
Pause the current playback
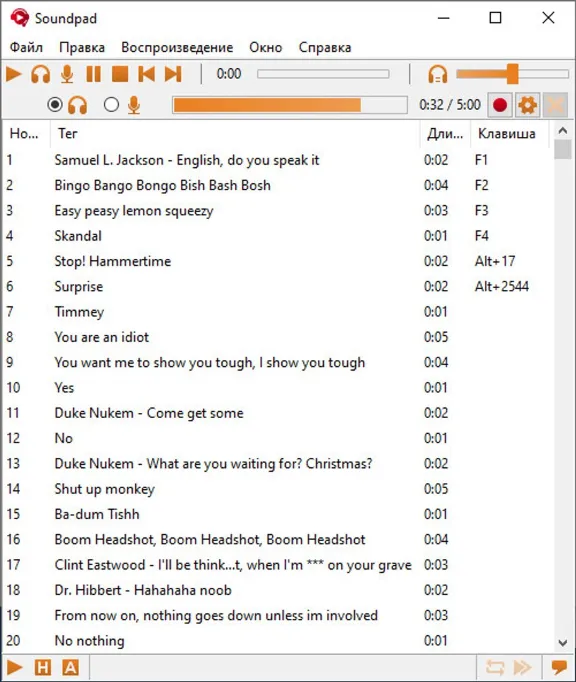click(94, 74)
